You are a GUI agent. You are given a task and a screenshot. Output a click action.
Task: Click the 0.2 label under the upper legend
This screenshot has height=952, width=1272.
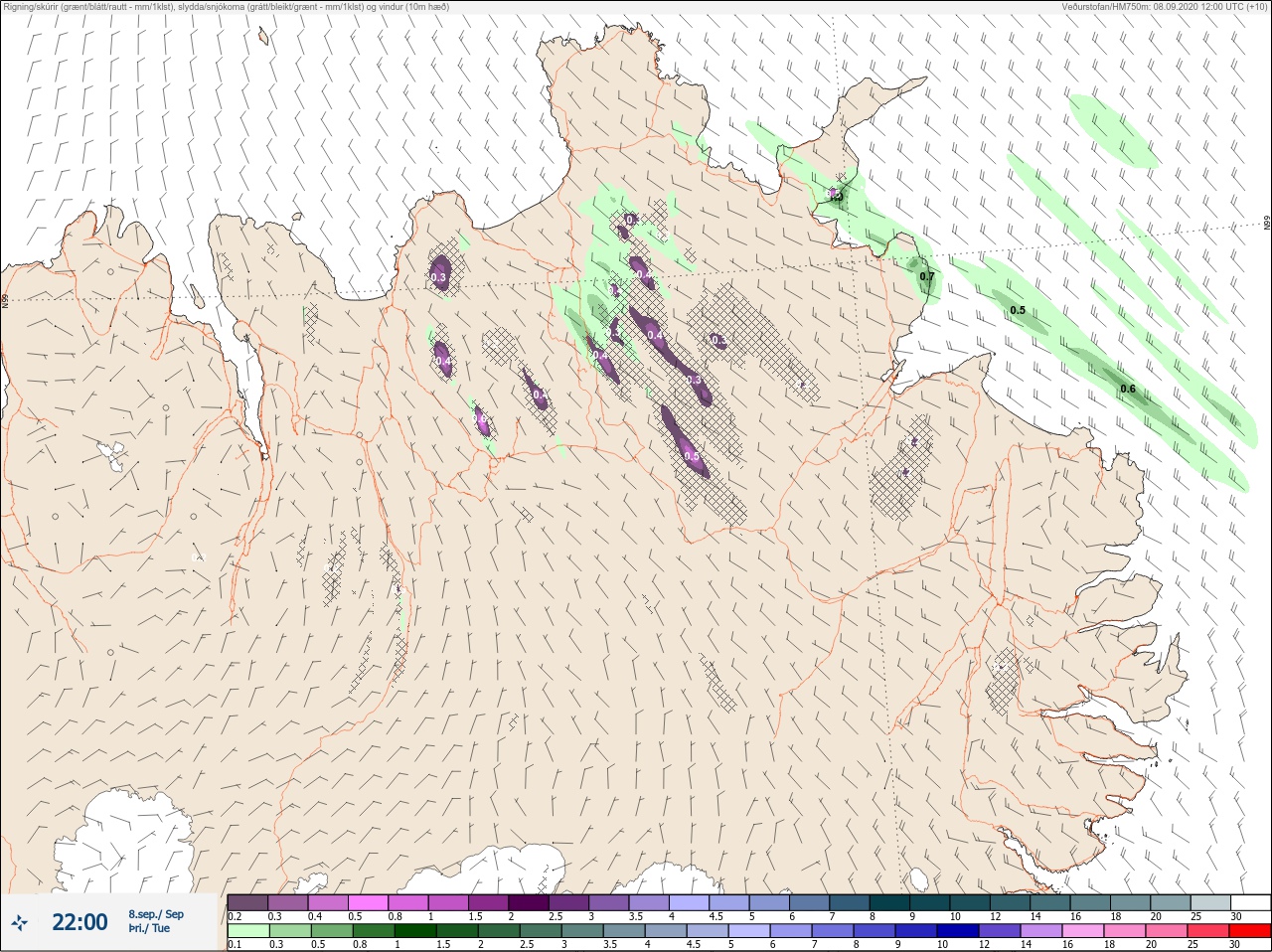(x=235, y=916)
